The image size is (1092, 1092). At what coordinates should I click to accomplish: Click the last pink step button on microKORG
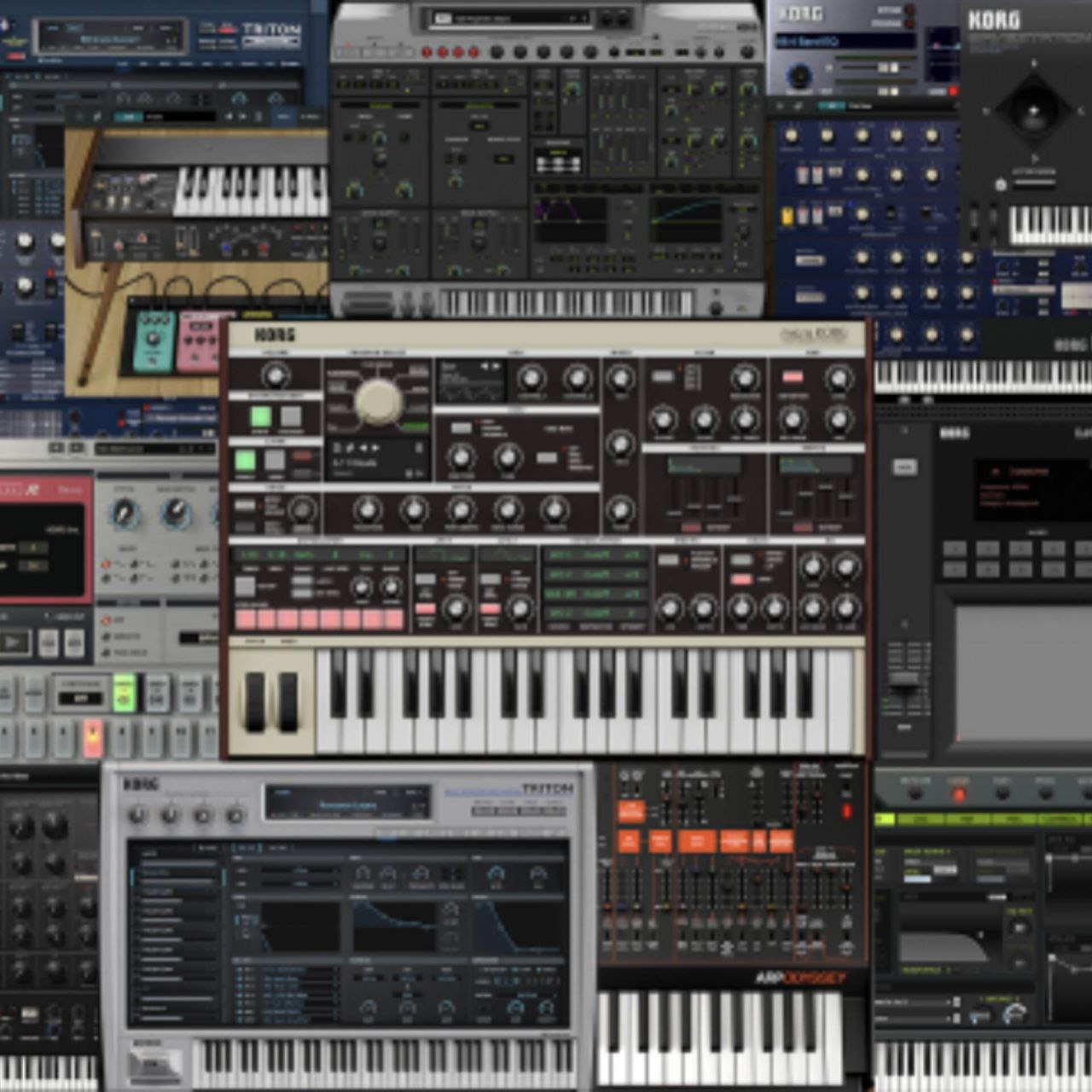[394, 618]
